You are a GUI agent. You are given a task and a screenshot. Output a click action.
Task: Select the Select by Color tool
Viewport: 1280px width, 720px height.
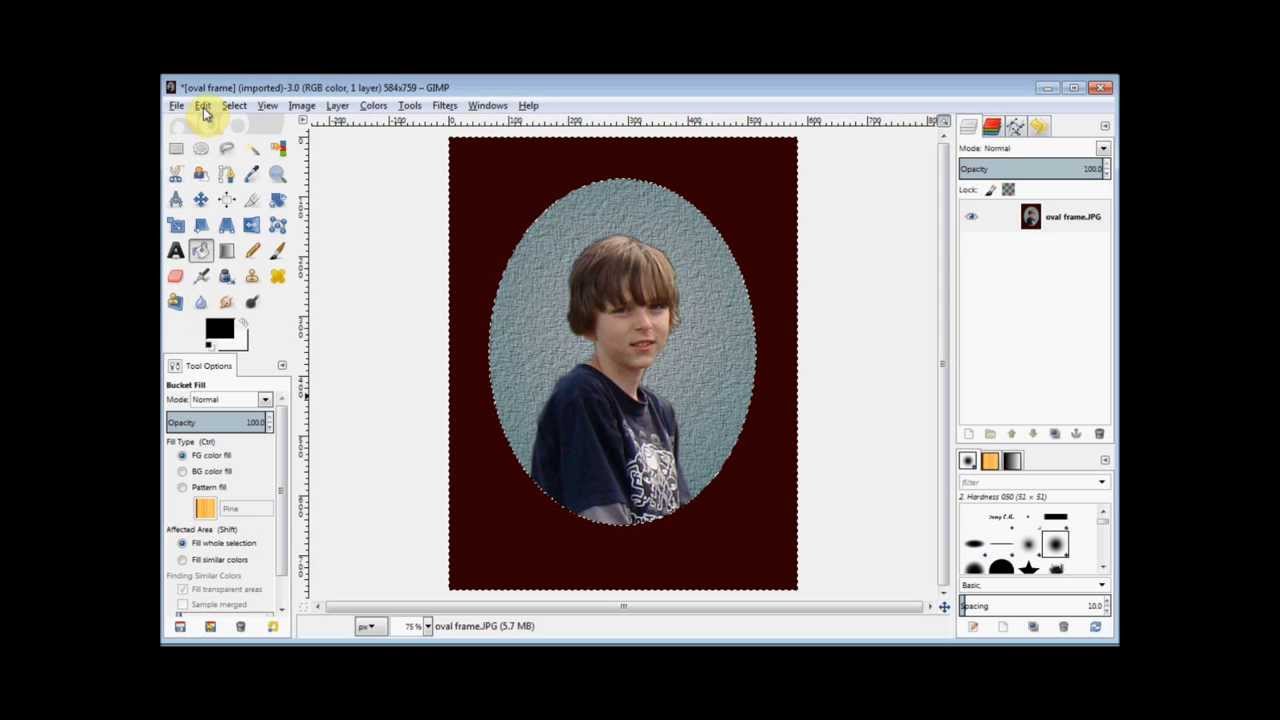point(277,149)
